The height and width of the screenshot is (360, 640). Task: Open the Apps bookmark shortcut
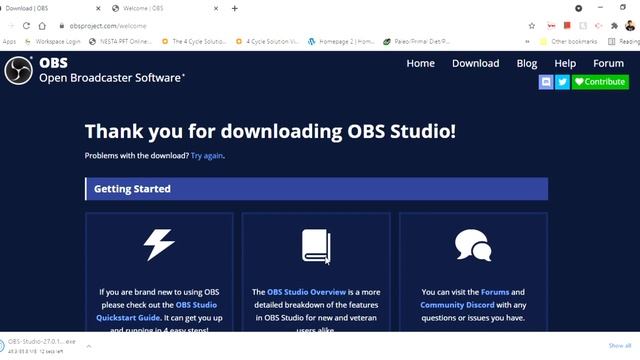click(x=9, y=42)
